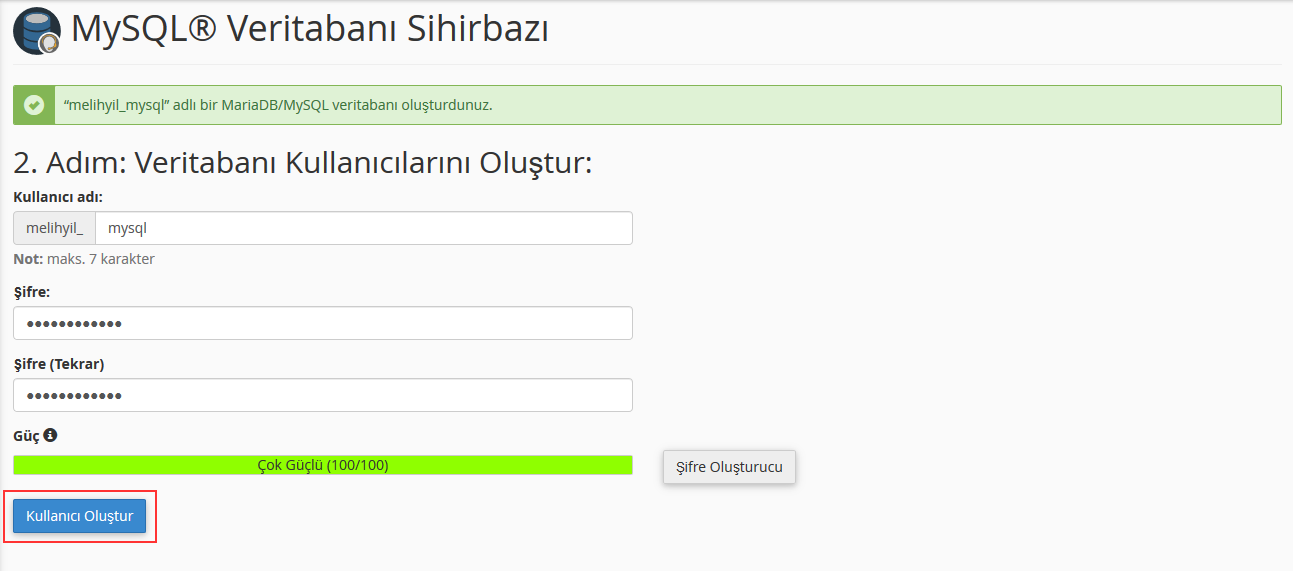Click the green success checkmark icon
Screen dimensions: 1293x571
[34, 105]
